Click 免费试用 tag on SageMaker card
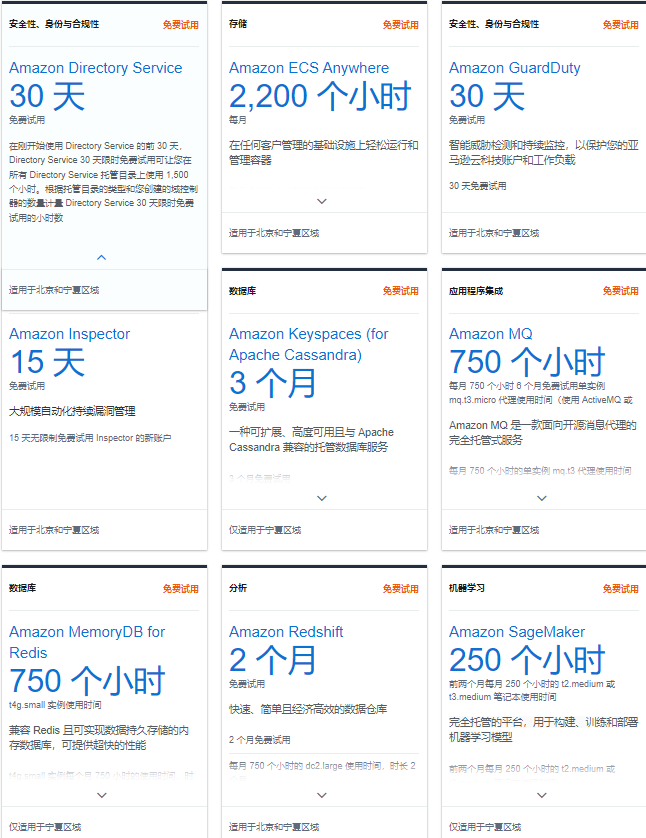Screen dimensions: 646x838 point(621,588)
